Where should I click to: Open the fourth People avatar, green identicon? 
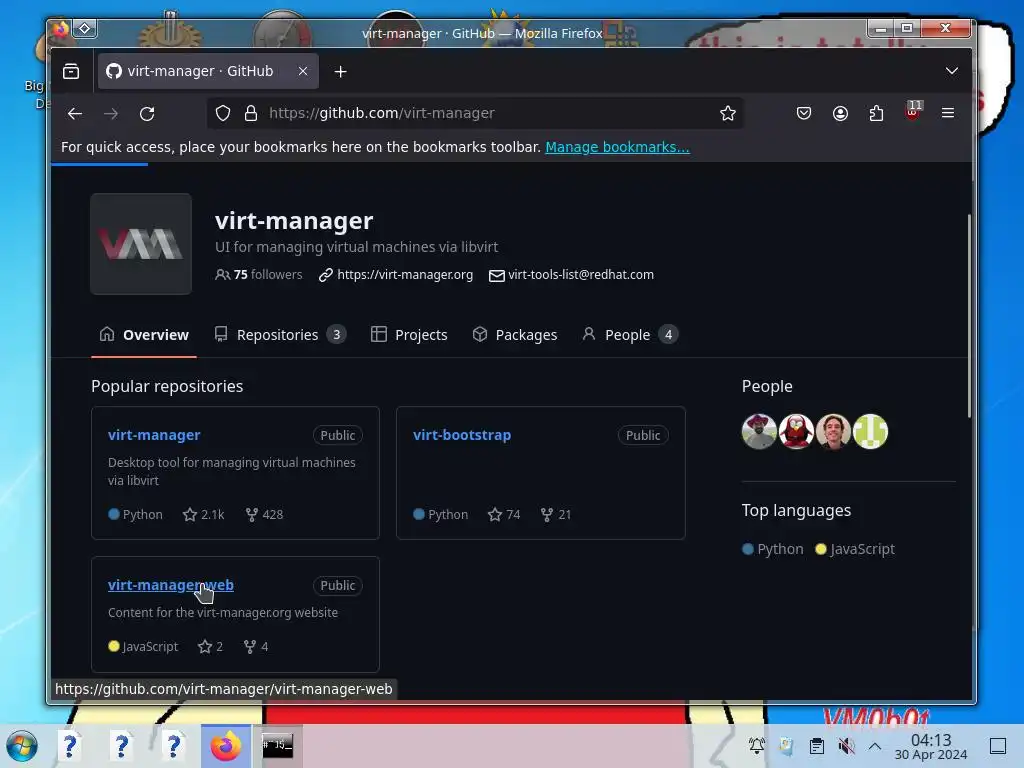[x=871, y=432]
